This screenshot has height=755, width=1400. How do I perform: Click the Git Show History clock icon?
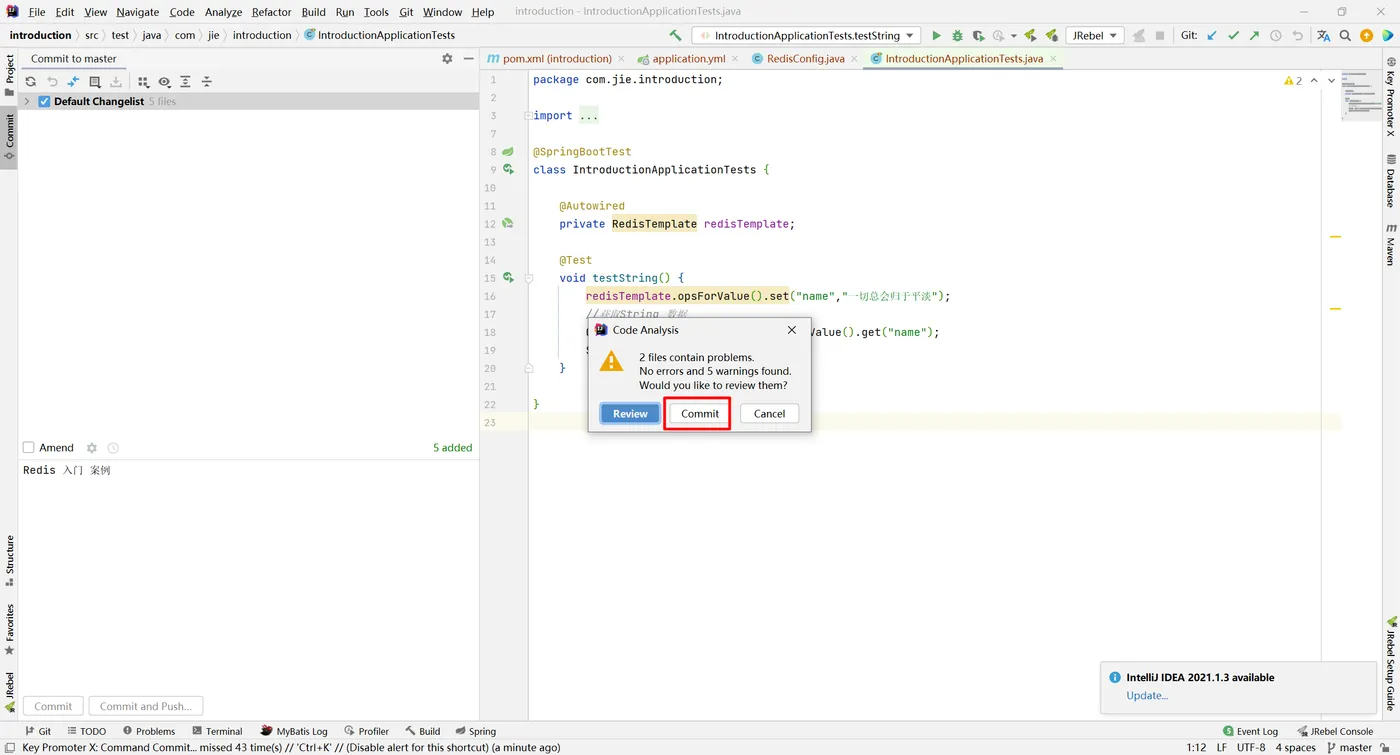coord(1275,35)
